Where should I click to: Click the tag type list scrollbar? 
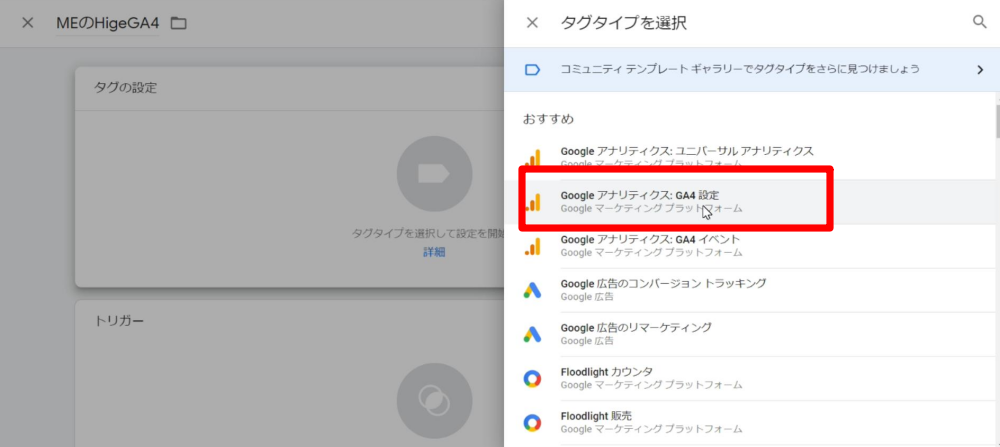[997, 121]
